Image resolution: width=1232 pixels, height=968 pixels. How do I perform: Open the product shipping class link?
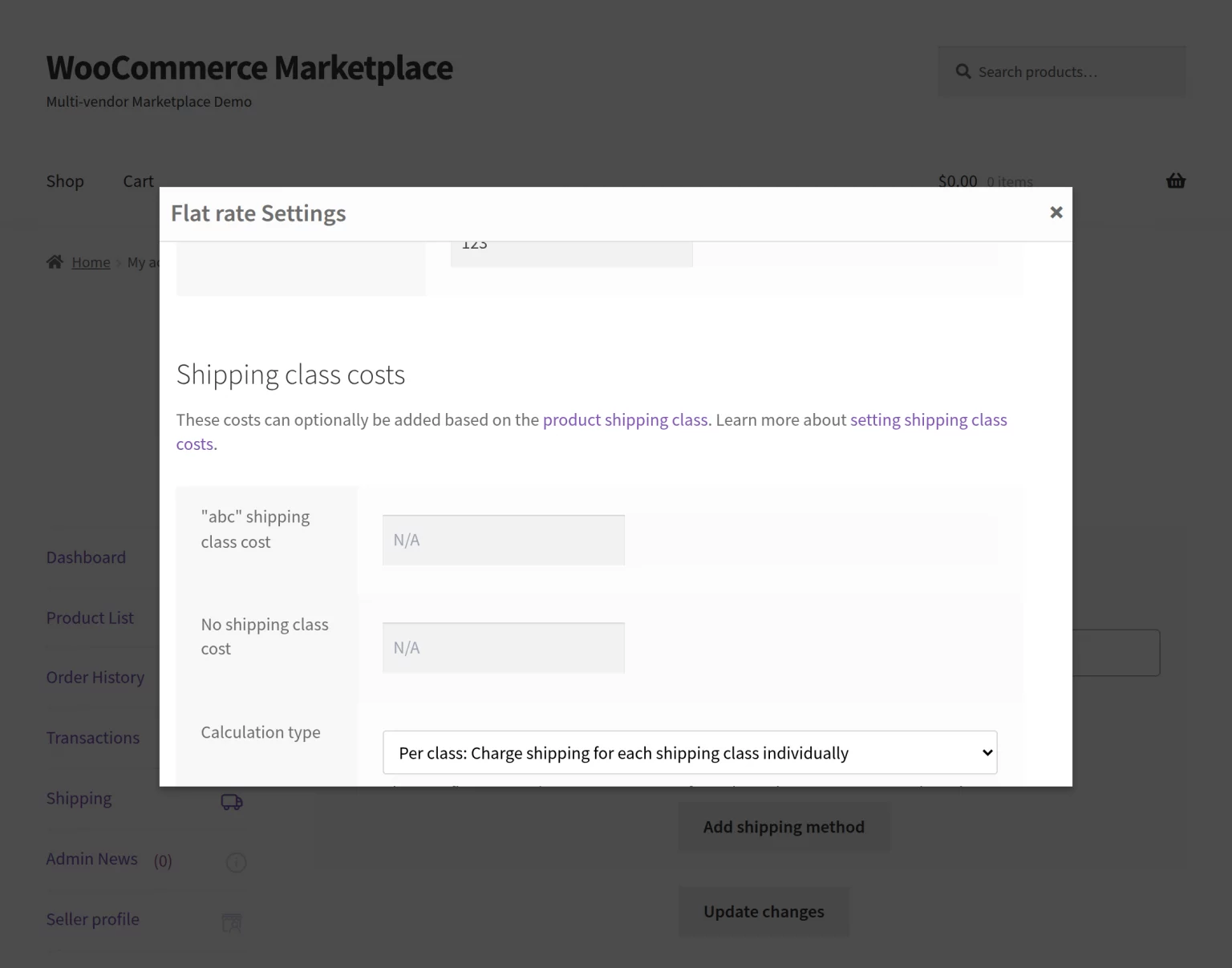click(x=625, y=419)
